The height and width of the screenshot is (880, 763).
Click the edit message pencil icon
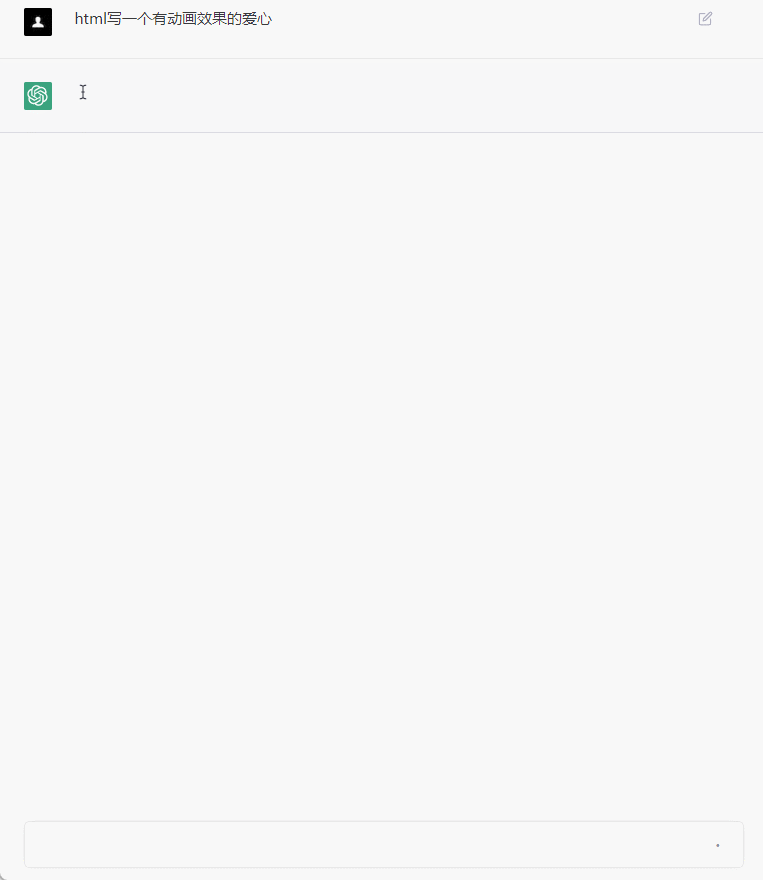pos(705,19)
